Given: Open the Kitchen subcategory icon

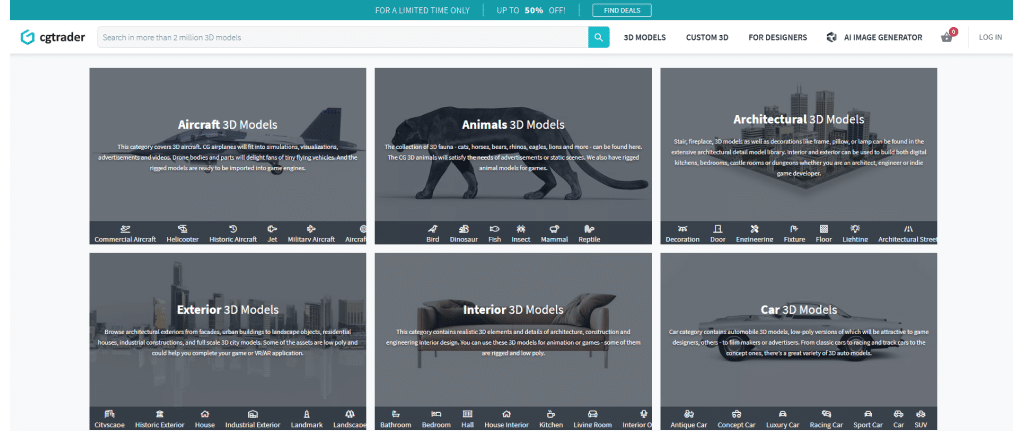Looking at the screenshot, I should pyautogui.click(x=551, y=415).
